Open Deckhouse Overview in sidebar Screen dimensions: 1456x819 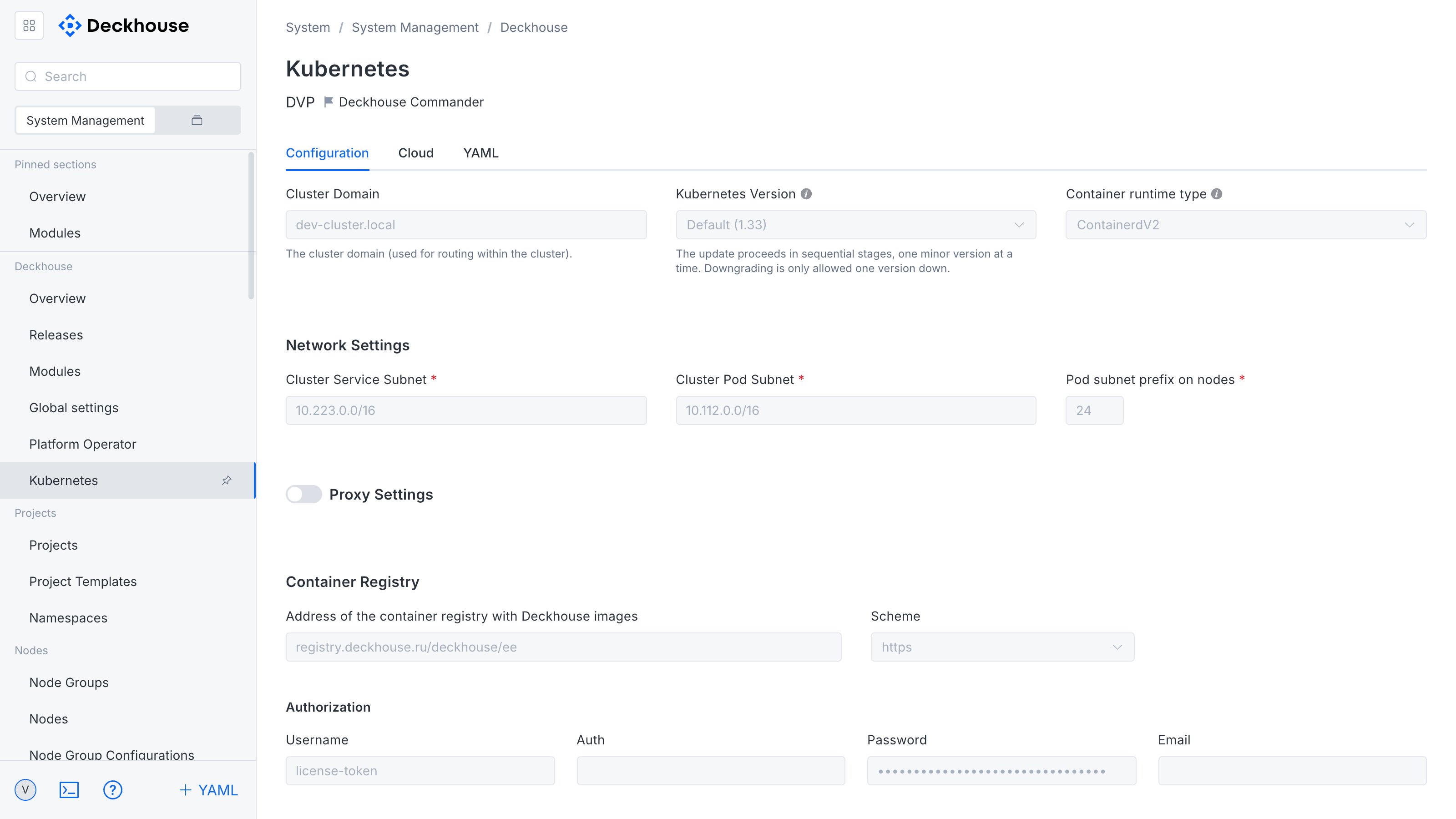128,298
